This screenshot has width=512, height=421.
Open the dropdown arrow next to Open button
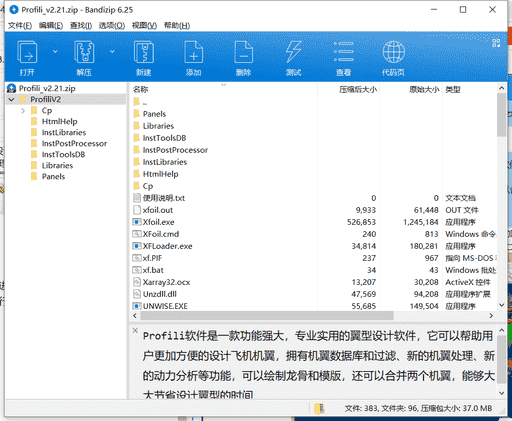pos(55,51)
